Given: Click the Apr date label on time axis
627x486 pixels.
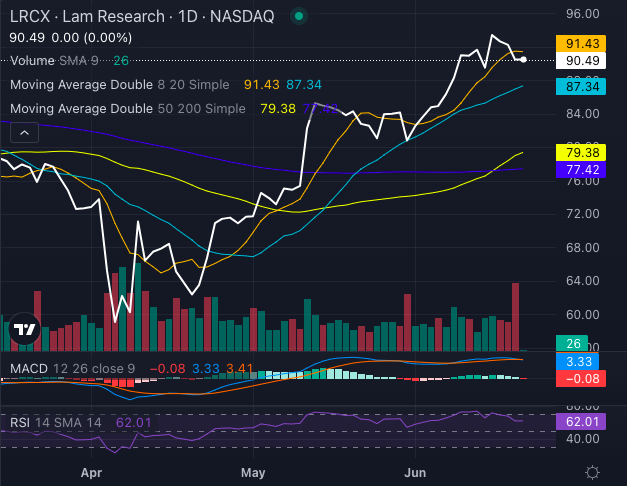Looking at the screenshot, I should (91, 473).
